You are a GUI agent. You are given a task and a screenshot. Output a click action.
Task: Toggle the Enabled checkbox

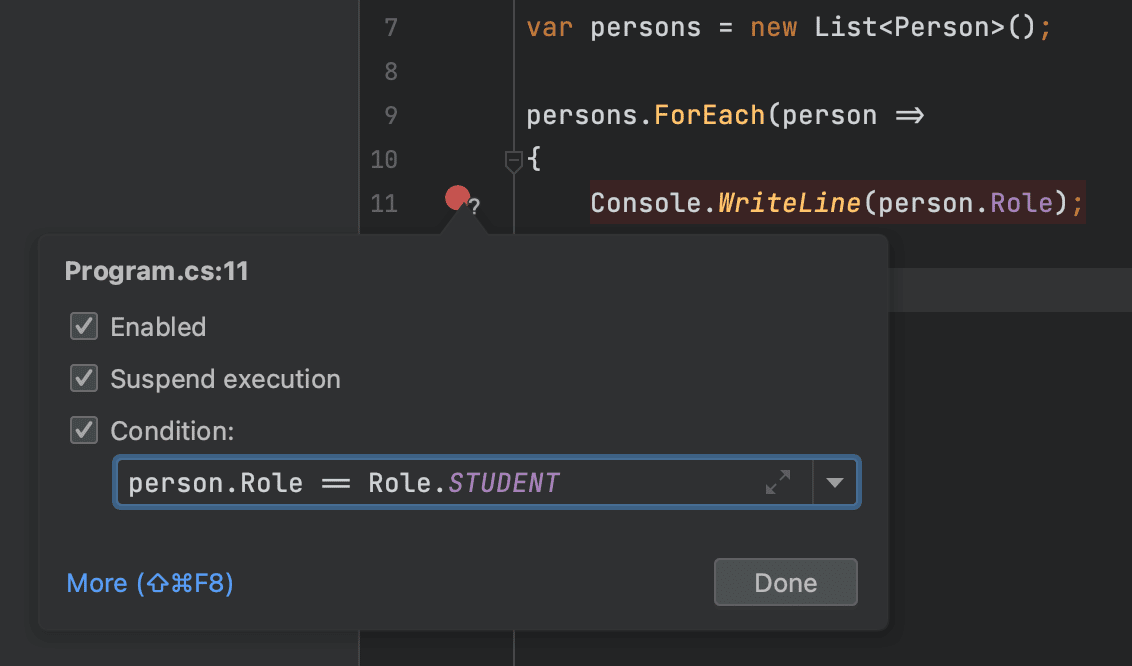84,326
